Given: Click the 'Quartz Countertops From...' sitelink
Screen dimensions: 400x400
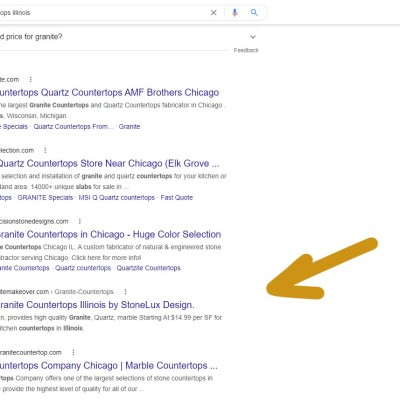Looking at the screenshot, I should coord(73,127).
